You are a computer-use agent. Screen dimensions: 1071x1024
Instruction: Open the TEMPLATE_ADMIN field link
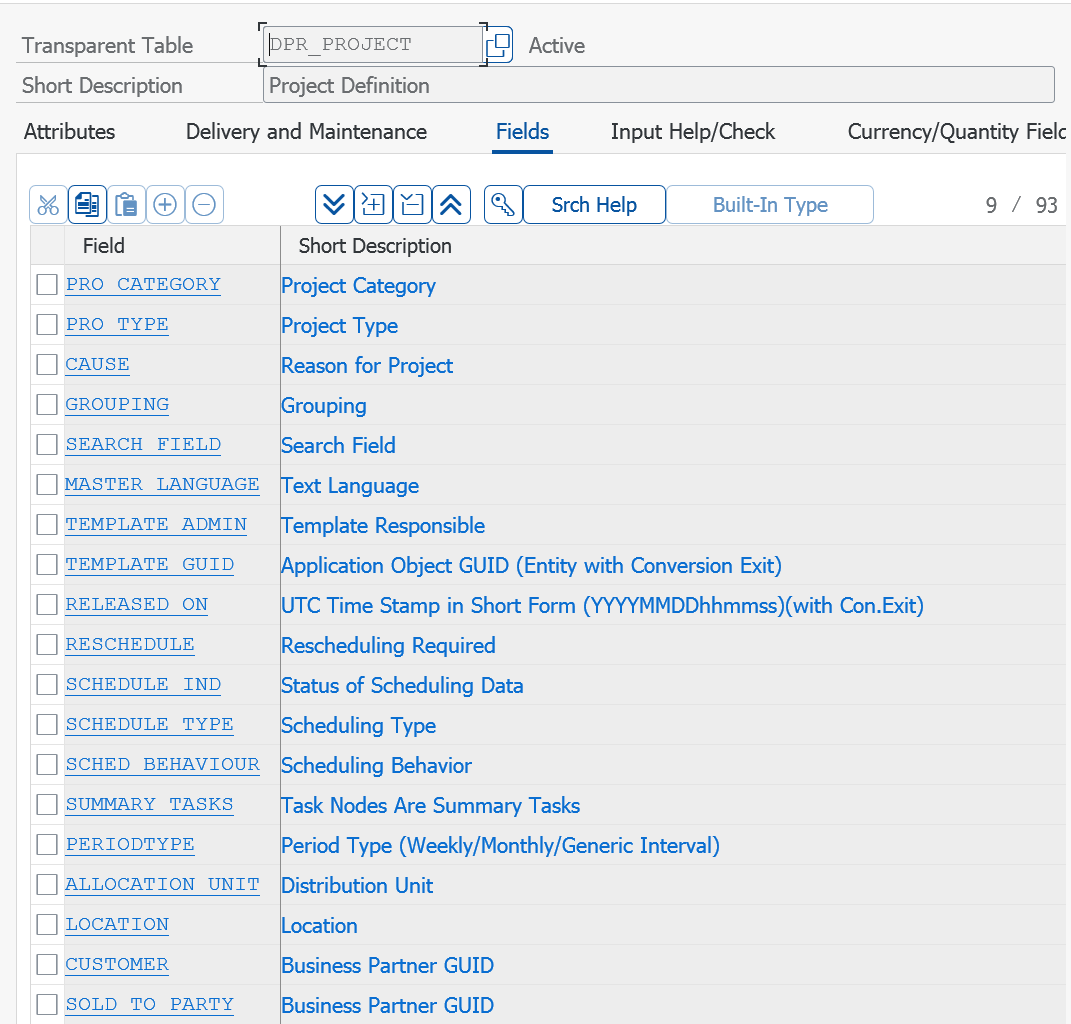pos(156,525)
